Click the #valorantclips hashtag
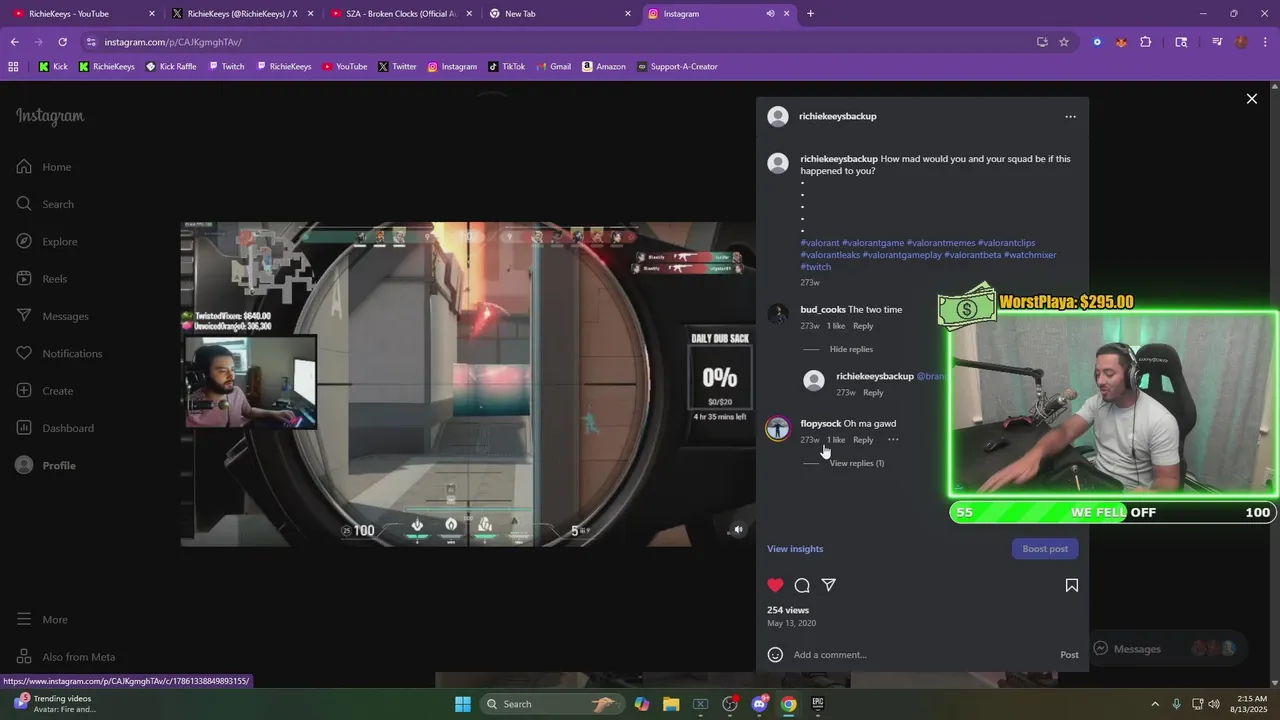This screenshot has height=720, width=1280. click(x=1006, y=243)
